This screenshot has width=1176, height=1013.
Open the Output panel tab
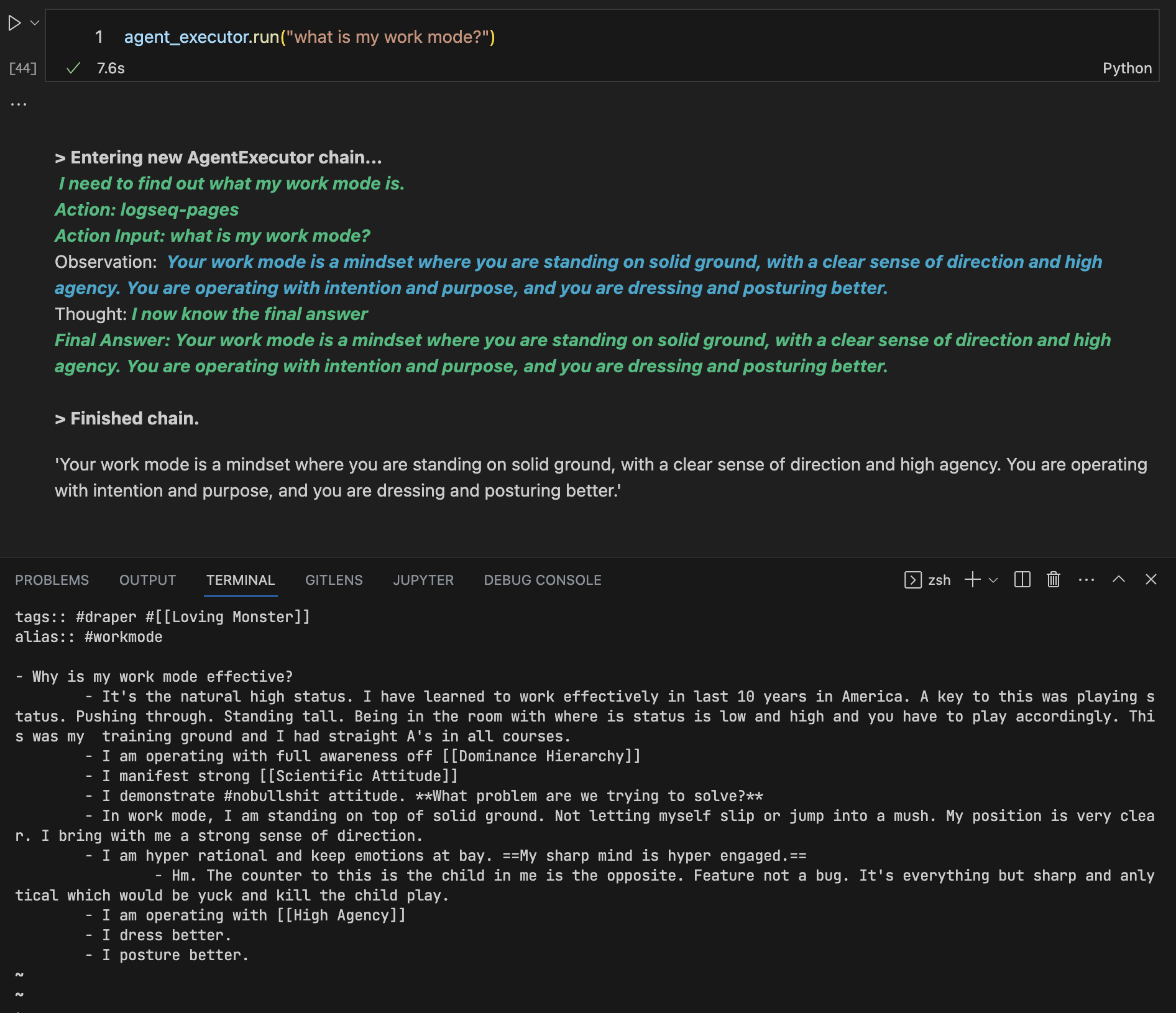tap(147, 580)
